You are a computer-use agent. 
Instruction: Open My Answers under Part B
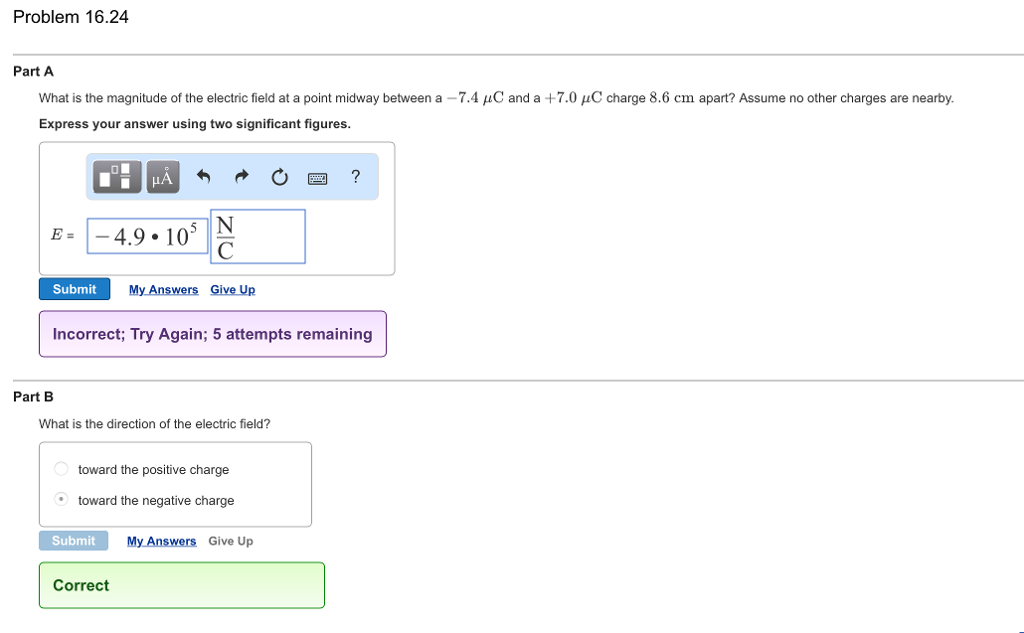(161, 540)
